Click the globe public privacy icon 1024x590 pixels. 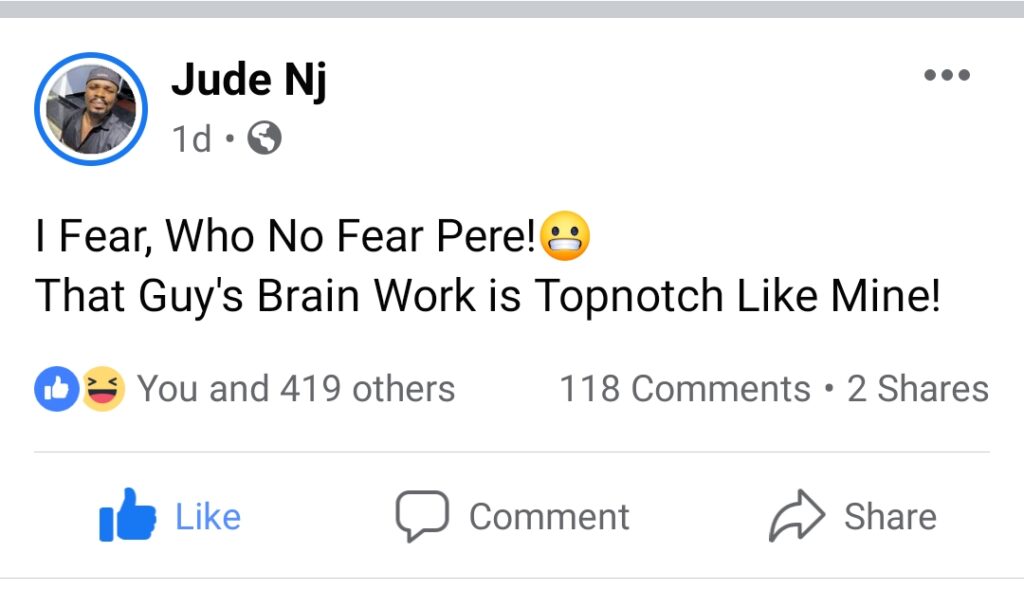coord(264,139)
